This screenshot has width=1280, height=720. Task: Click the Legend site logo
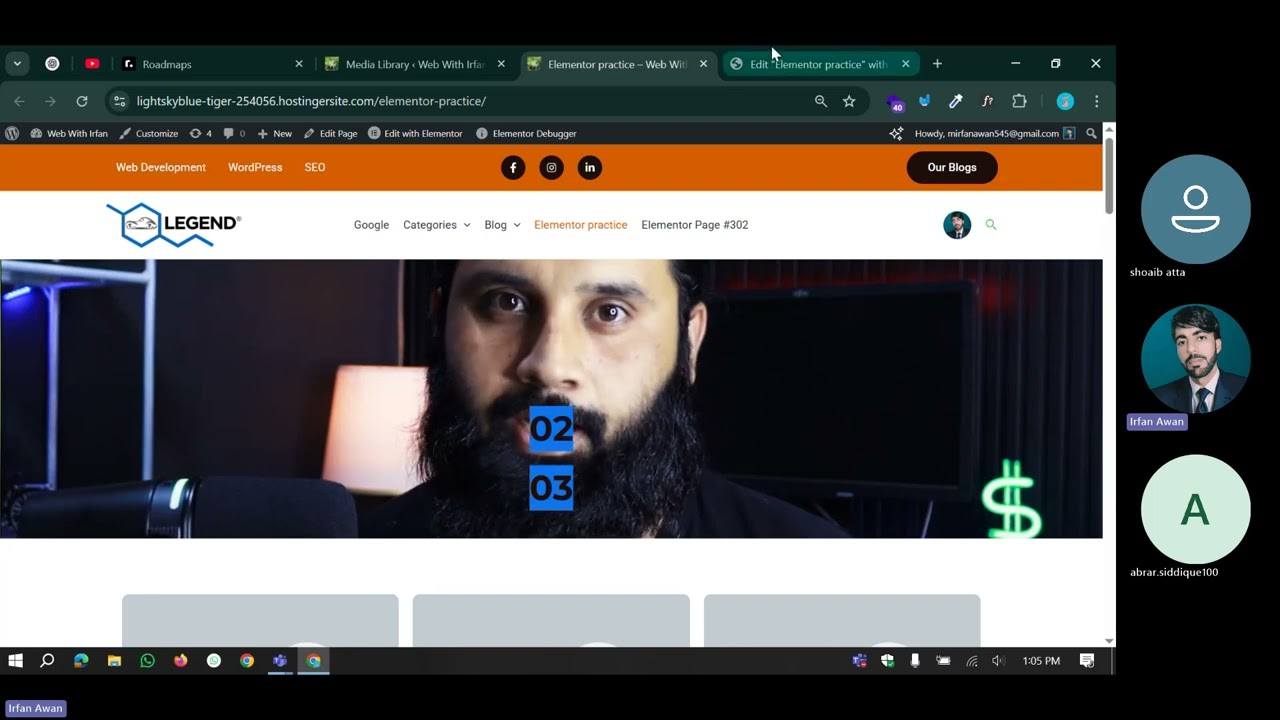(x=174, y=225)
